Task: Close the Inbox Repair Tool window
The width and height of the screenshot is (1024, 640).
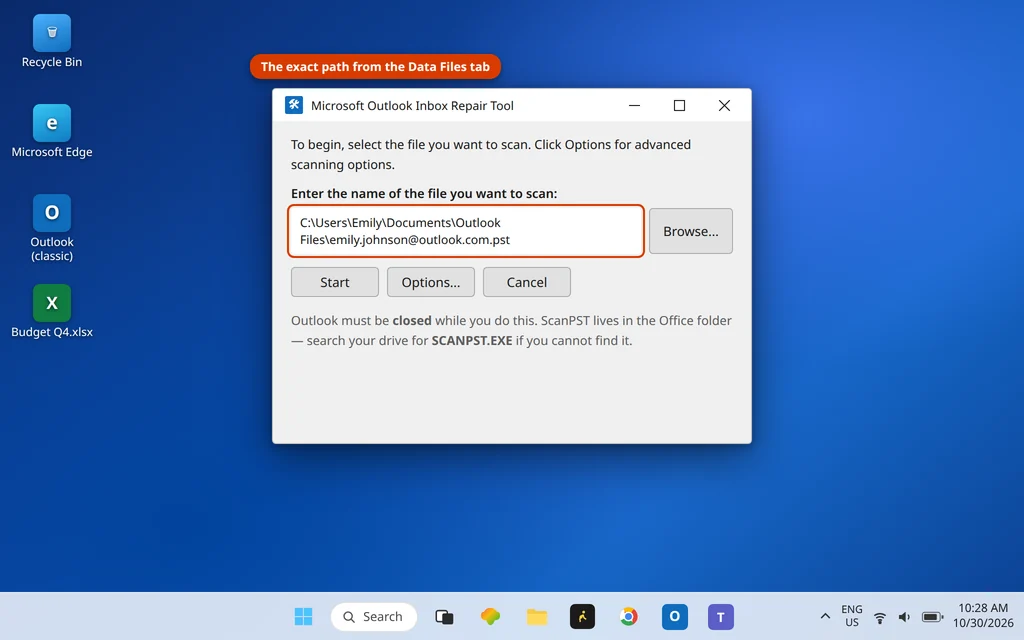Action: click(x=724, y=105)
